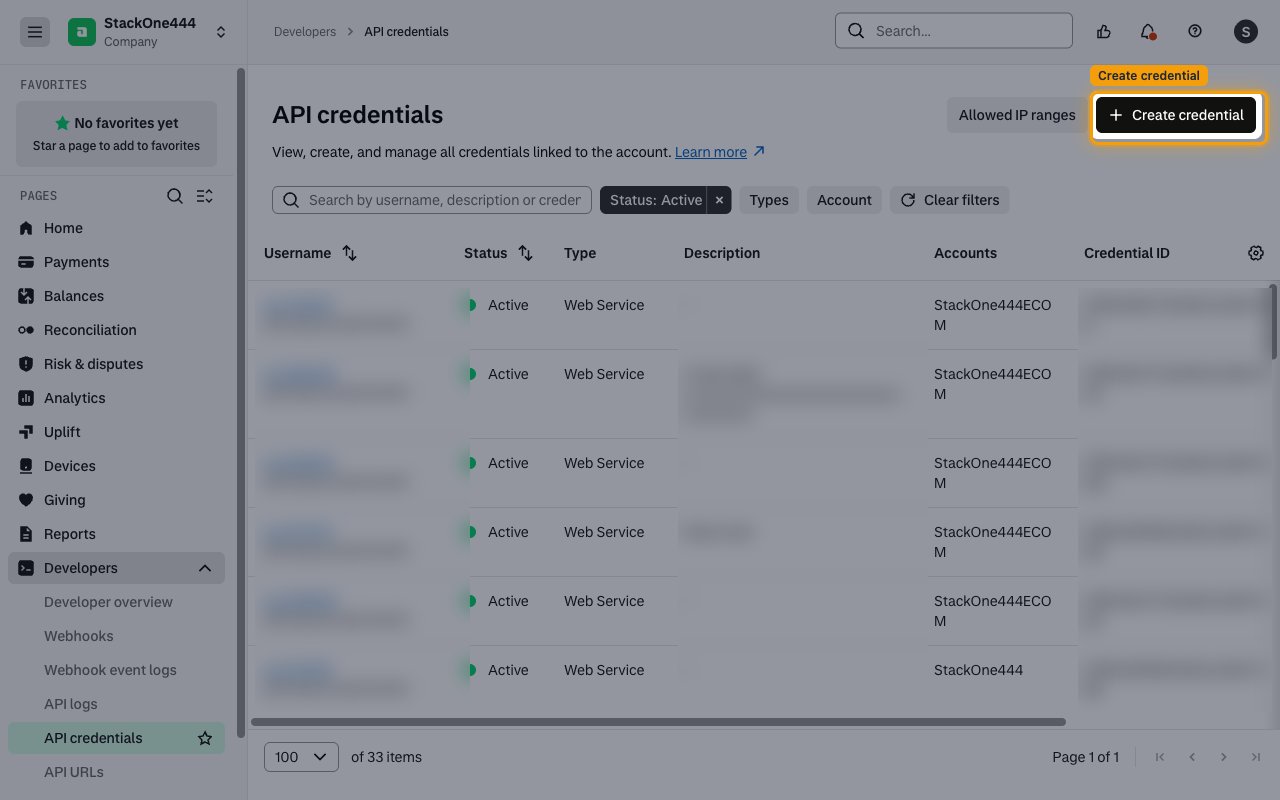Click Create credential button

(1176, 115)
